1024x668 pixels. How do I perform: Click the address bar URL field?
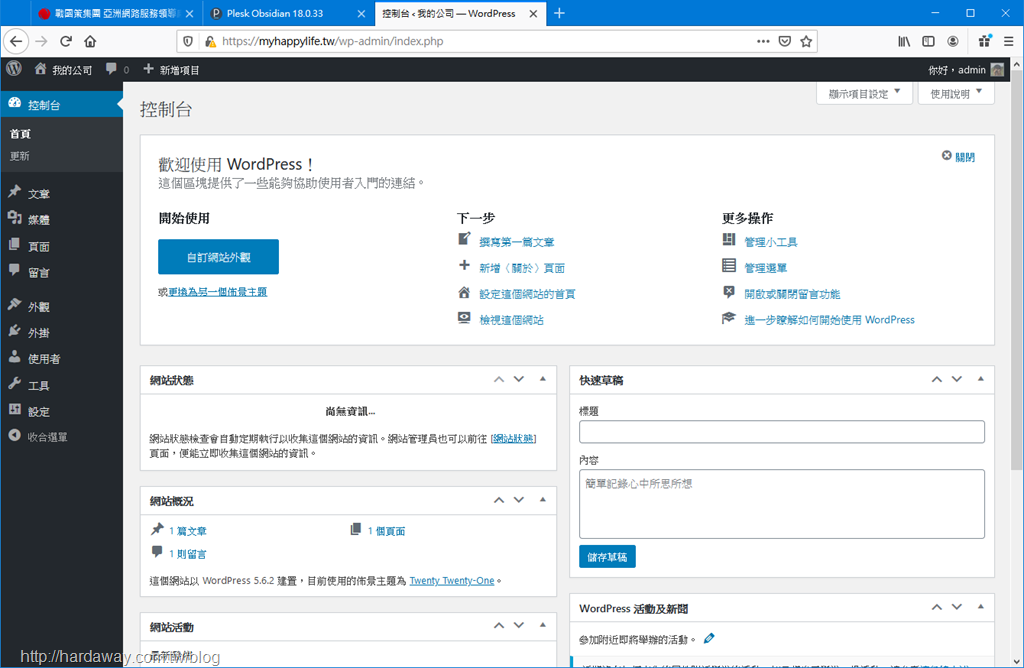483,41
